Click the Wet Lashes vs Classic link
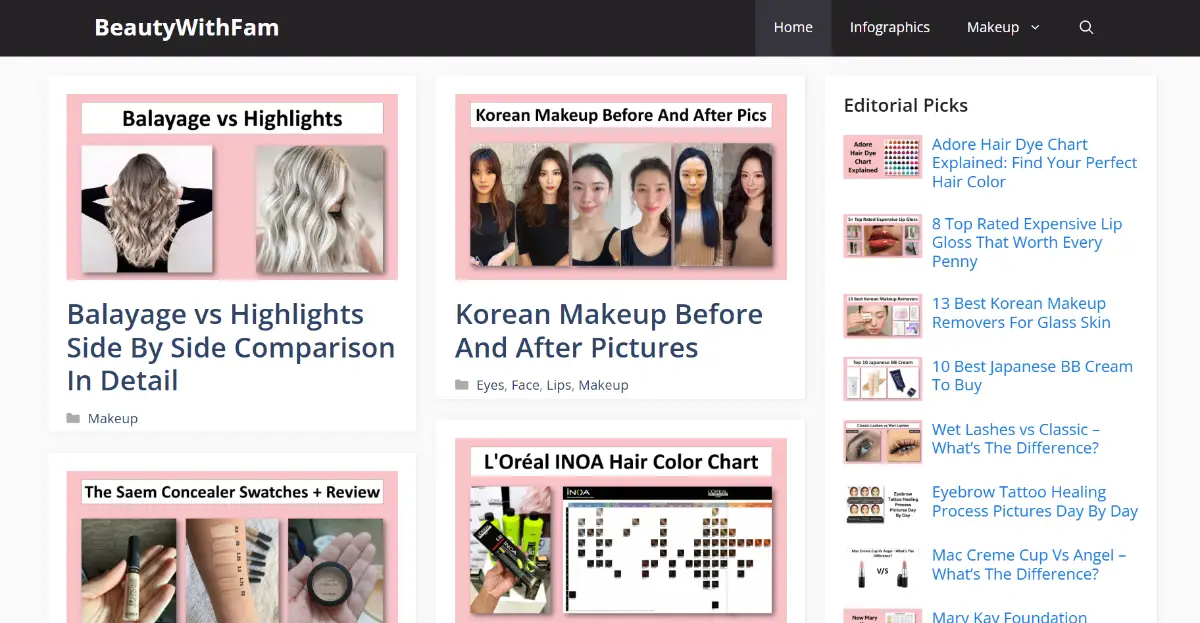 coord(1015,438)
